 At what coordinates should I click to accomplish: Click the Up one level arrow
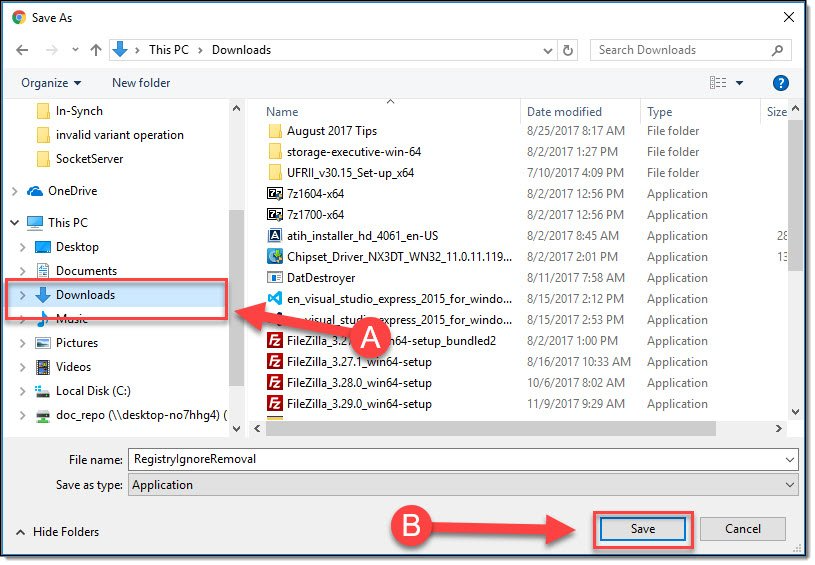(x=96, y=50)
